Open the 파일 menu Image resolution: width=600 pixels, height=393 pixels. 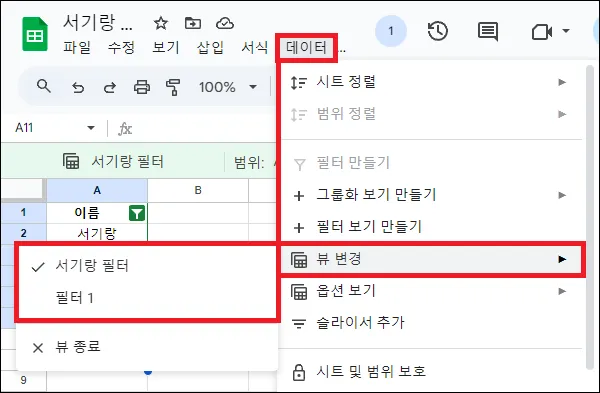[x=77, y=47]
